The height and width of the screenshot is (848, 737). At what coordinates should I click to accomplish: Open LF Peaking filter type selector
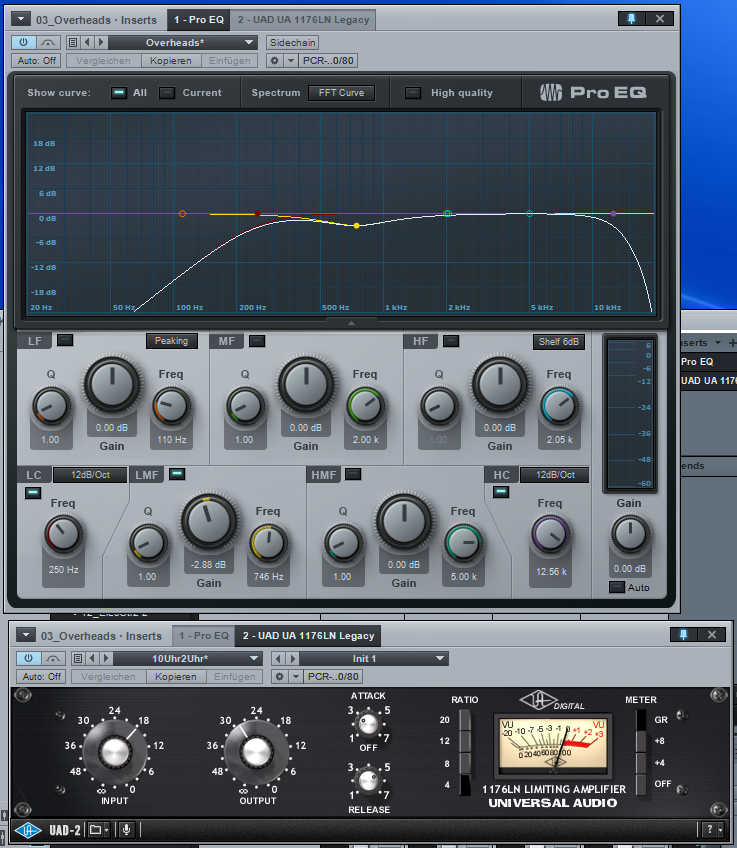(x=171, y=341)
